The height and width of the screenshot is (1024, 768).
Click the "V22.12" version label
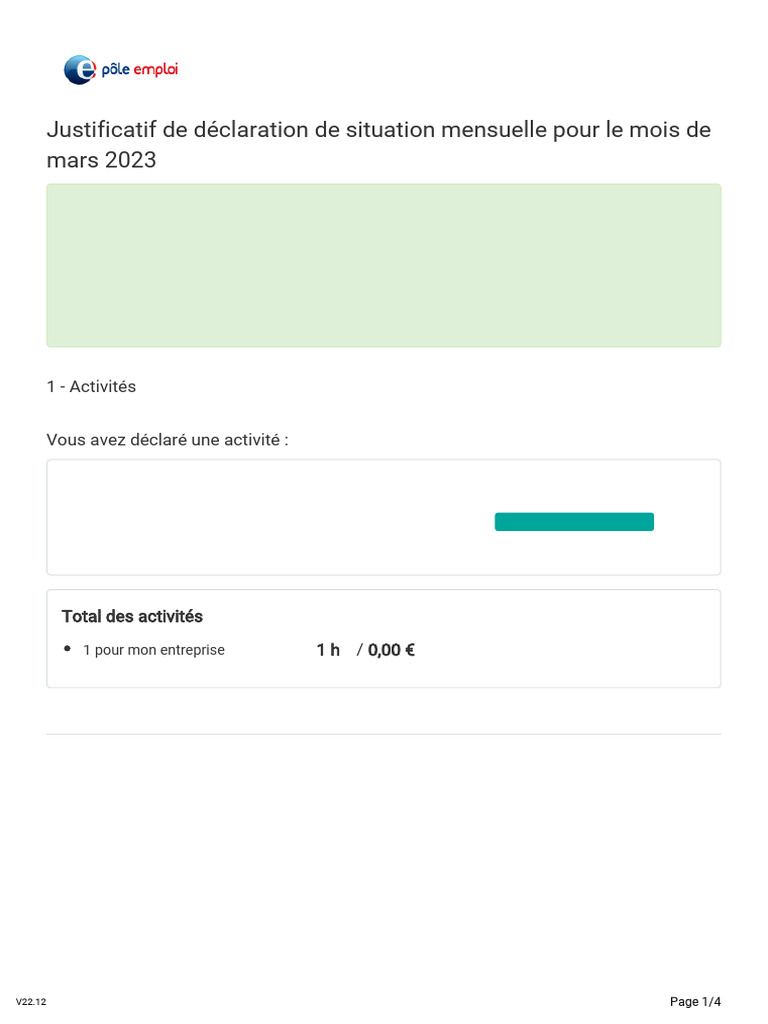tap(31, 1001)
